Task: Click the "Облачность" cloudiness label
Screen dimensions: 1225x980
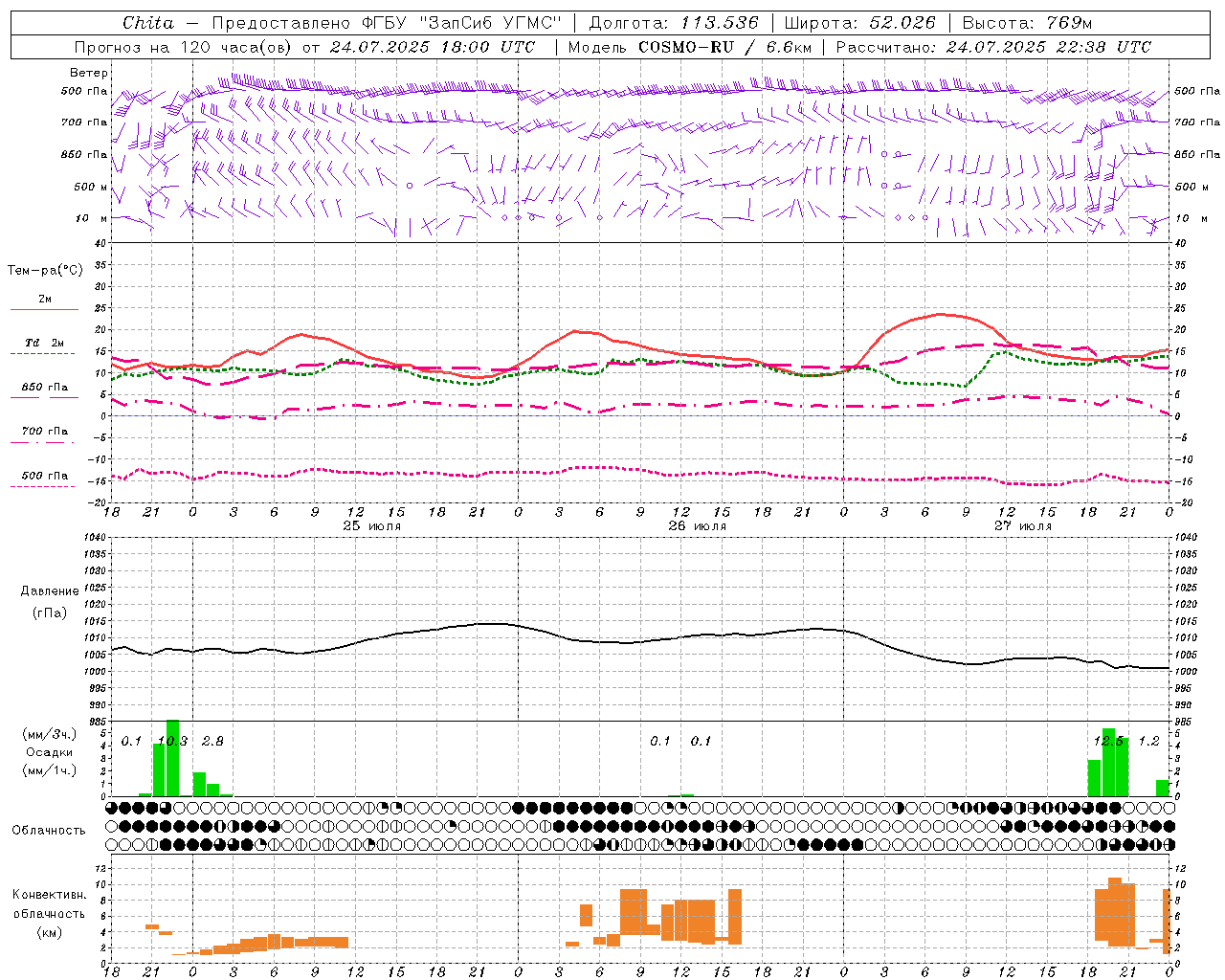Action: (x=49, y=831)
